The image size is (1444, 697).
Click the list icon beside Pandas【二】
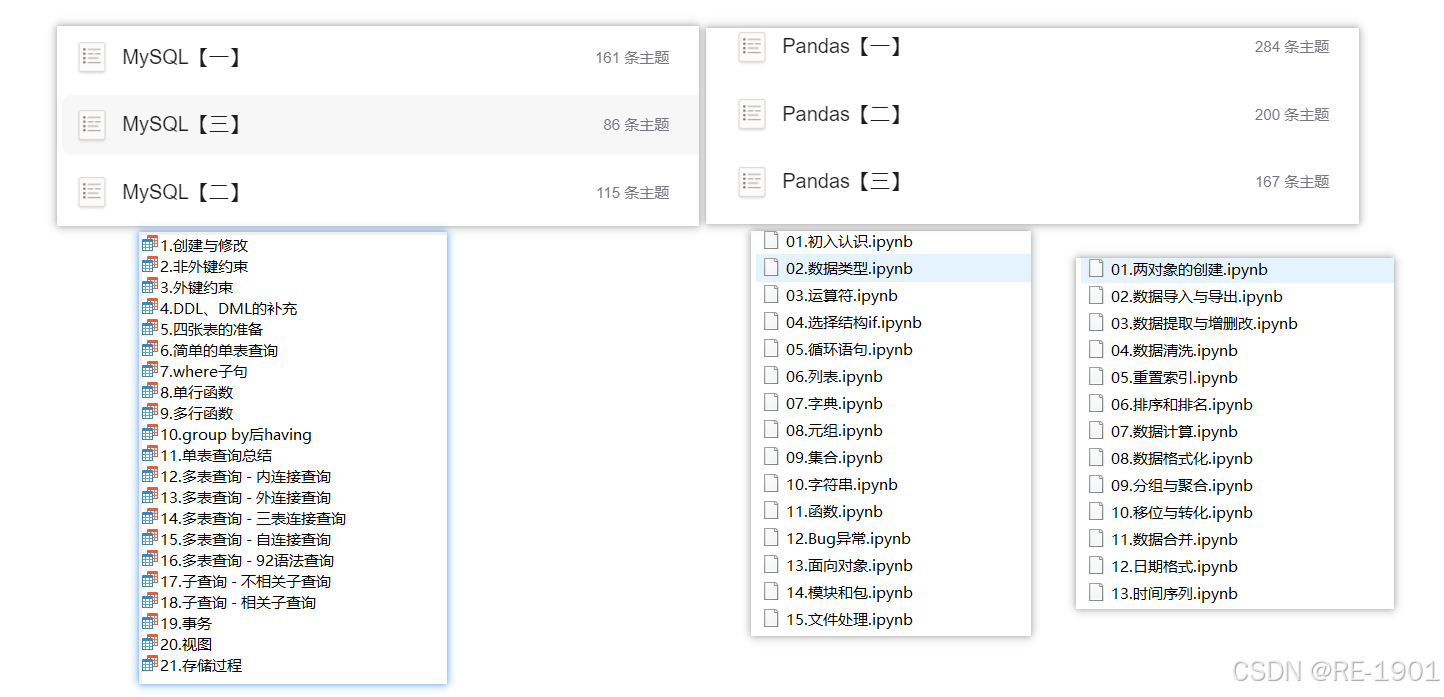(x=752, y=114)
